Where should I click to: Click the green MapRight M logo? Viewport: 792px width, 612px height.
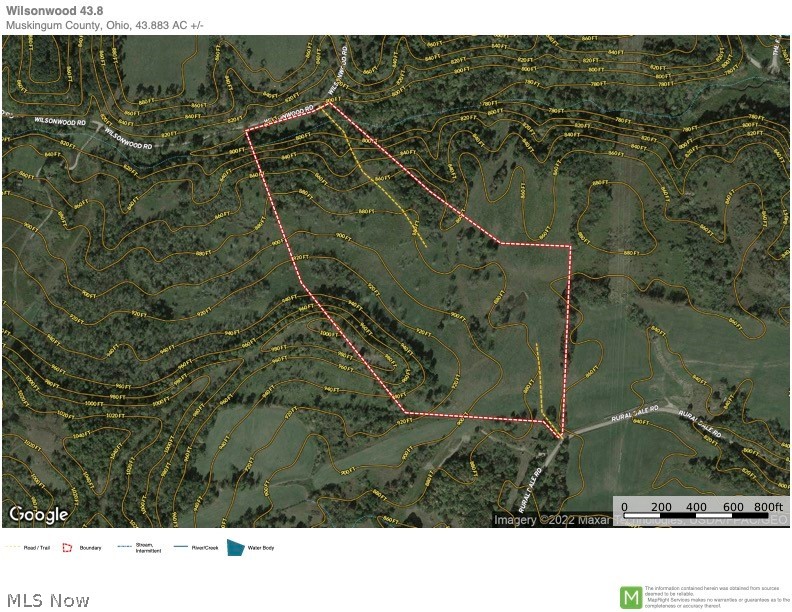tap(630, 597)
